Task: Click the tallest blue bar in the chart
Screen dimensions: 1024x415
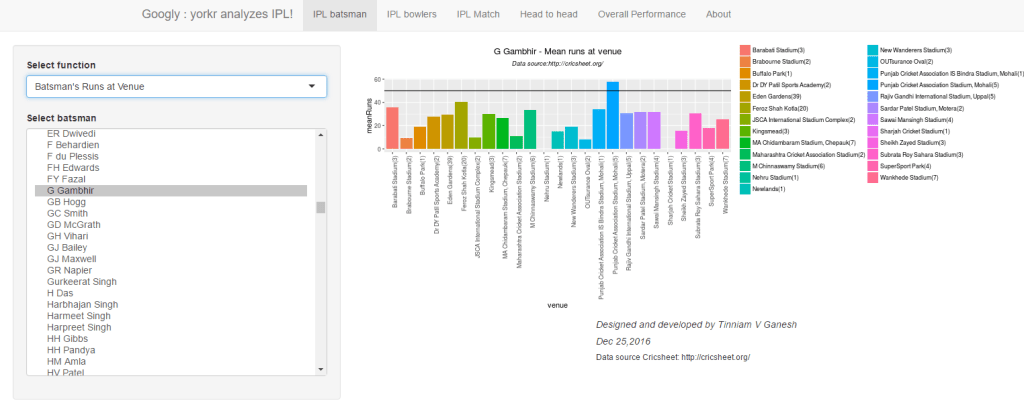Action: (613, 115)
